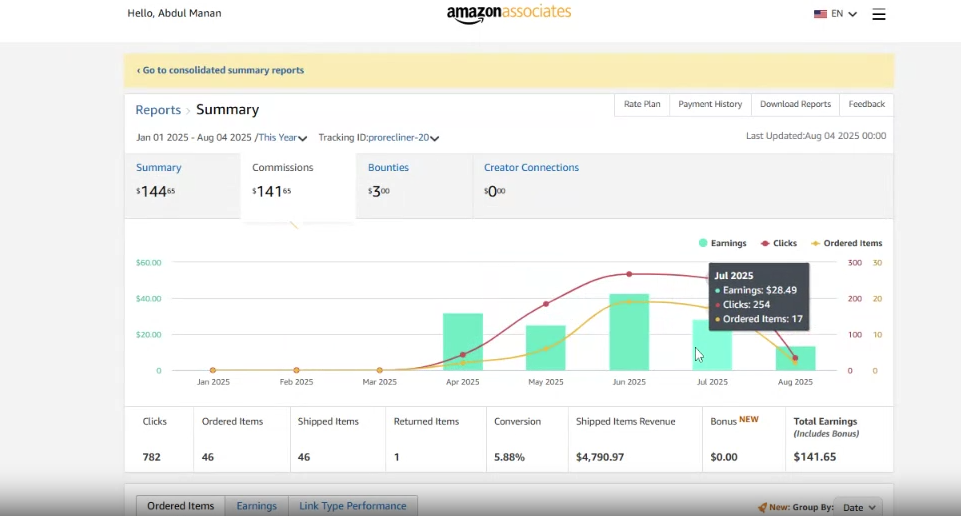Open the hamburger menu icon
Screen dimensions: 961x516
coord(878,14)
